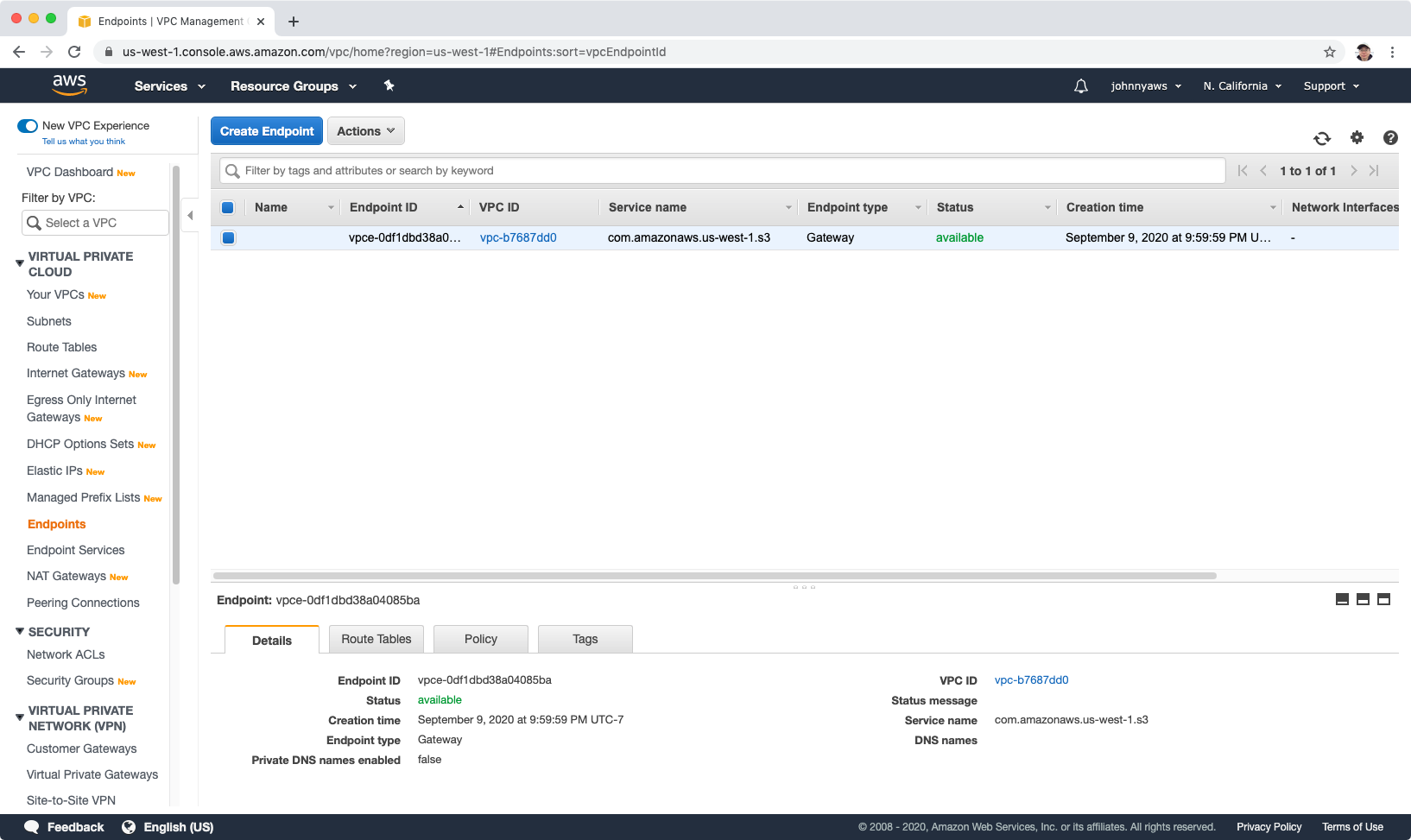The height and width of the screenshot is (840, 1411).
Task: Go to next page of results
Action: (1353, 171)
